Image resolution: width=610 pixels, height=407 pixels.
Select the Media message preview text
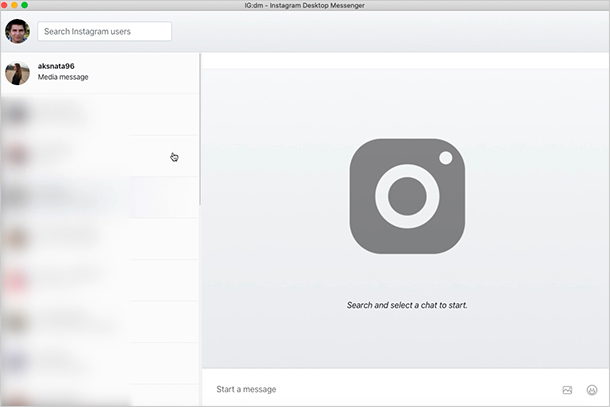pyautogui.click(x=63, y=78)
